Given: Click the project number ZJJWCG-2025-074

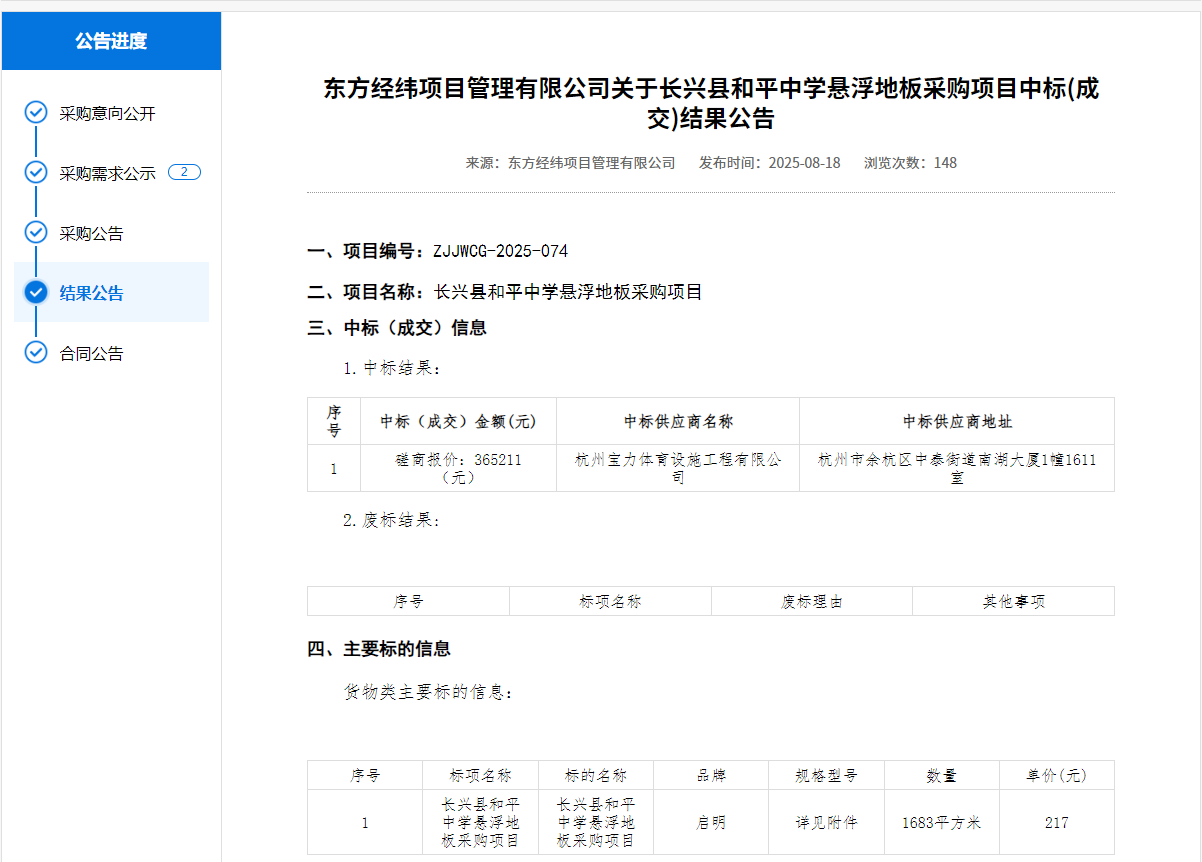Looking at the screenshot, I should click(500, 251).
